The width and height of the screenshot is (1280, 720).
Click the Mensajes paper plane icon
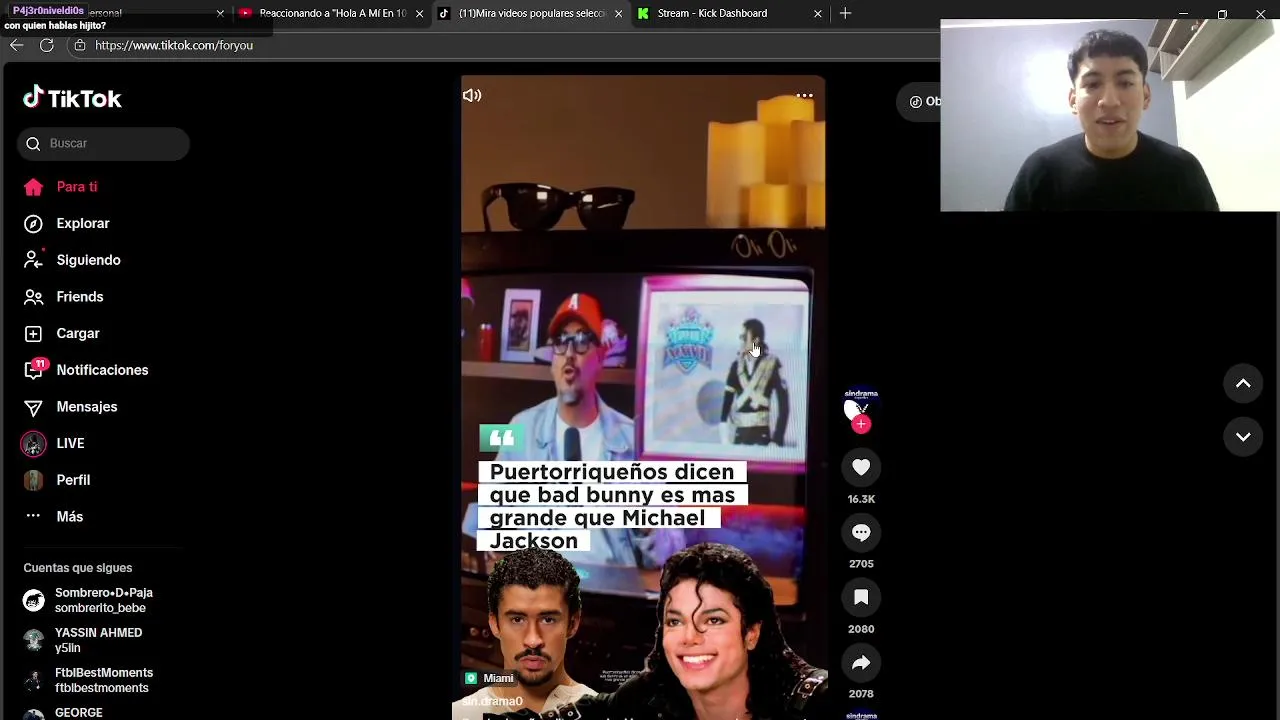[33, 407]
